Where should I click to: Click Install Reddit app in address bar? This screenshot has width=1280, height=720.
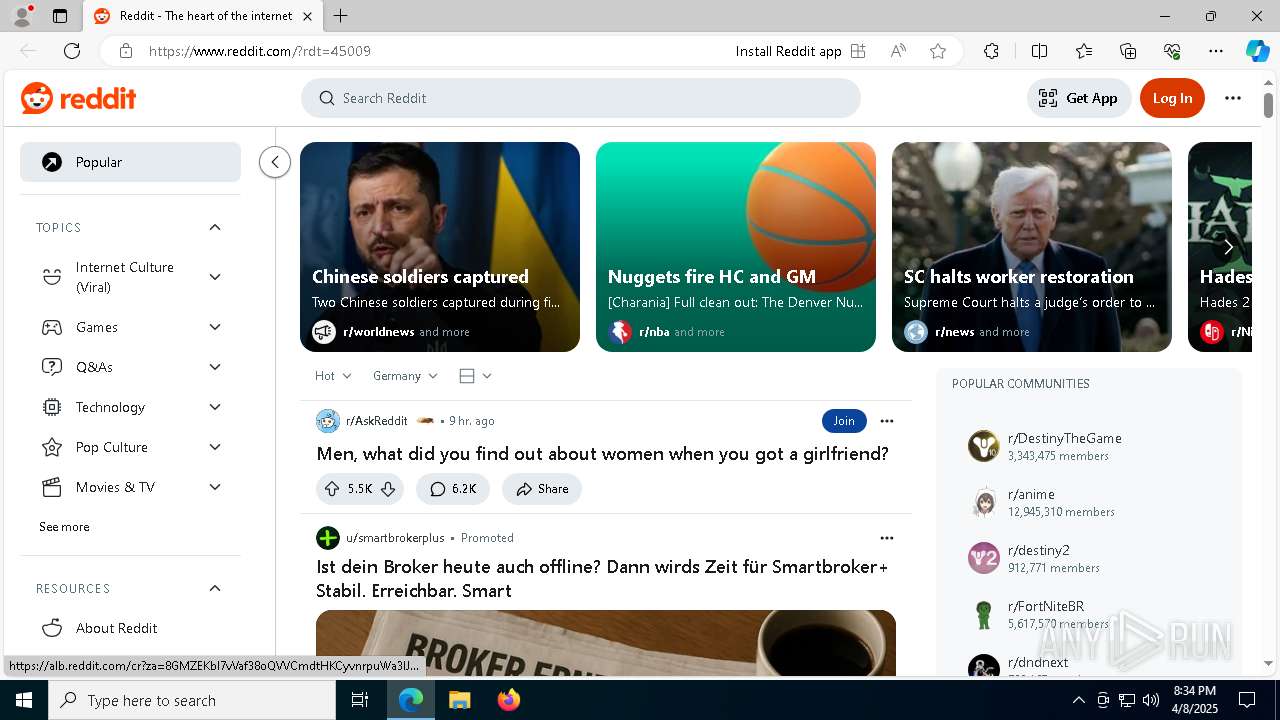(800, 51)
